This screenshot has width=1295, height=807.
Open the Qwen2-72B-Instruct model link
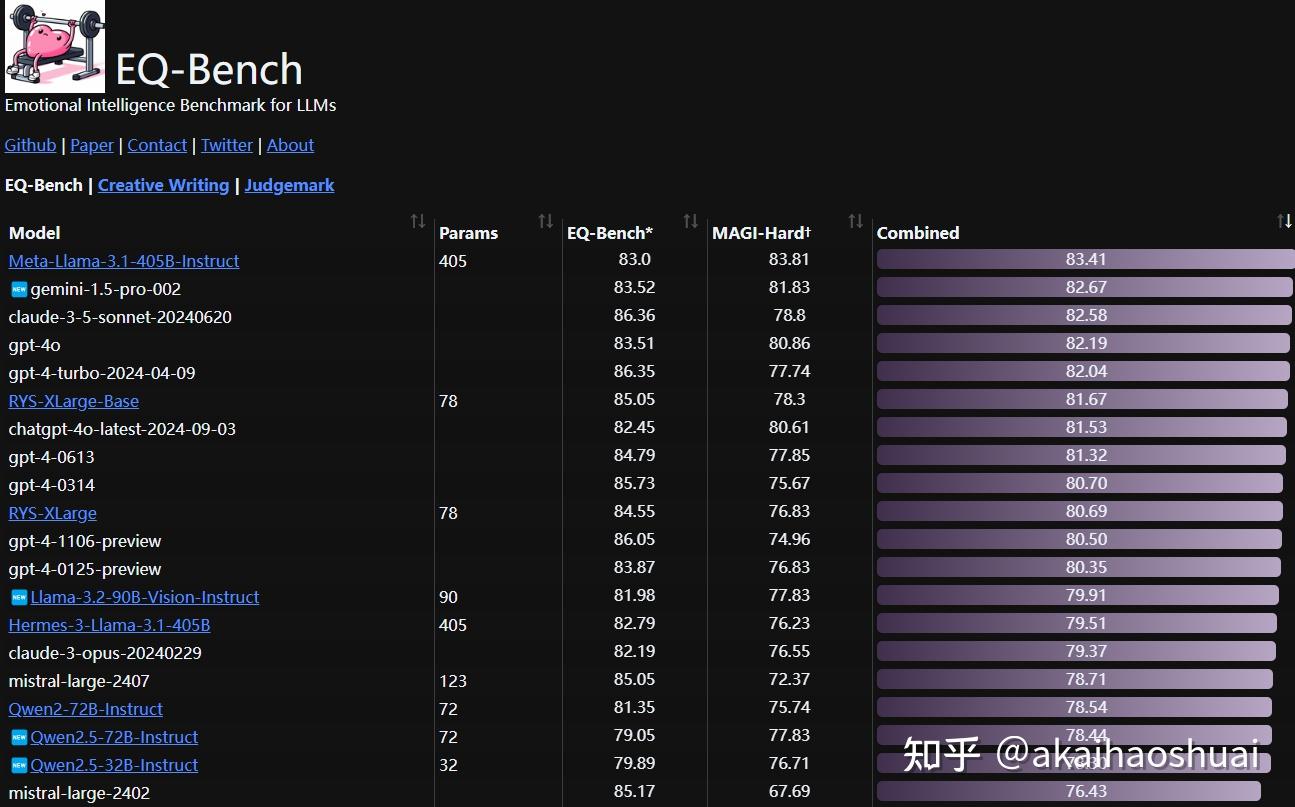tap(86, 709)
